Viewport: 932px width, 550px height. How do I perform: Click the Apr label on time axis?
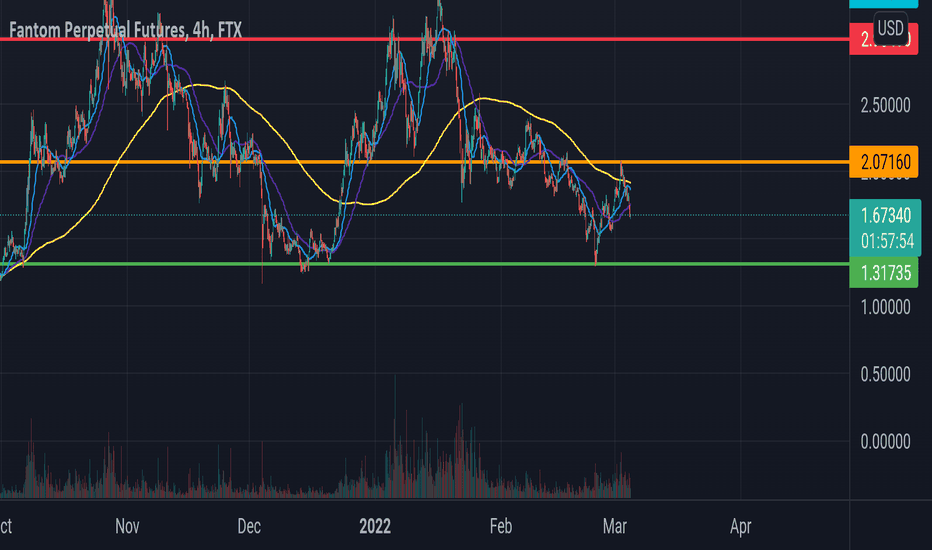click(741, 526)
